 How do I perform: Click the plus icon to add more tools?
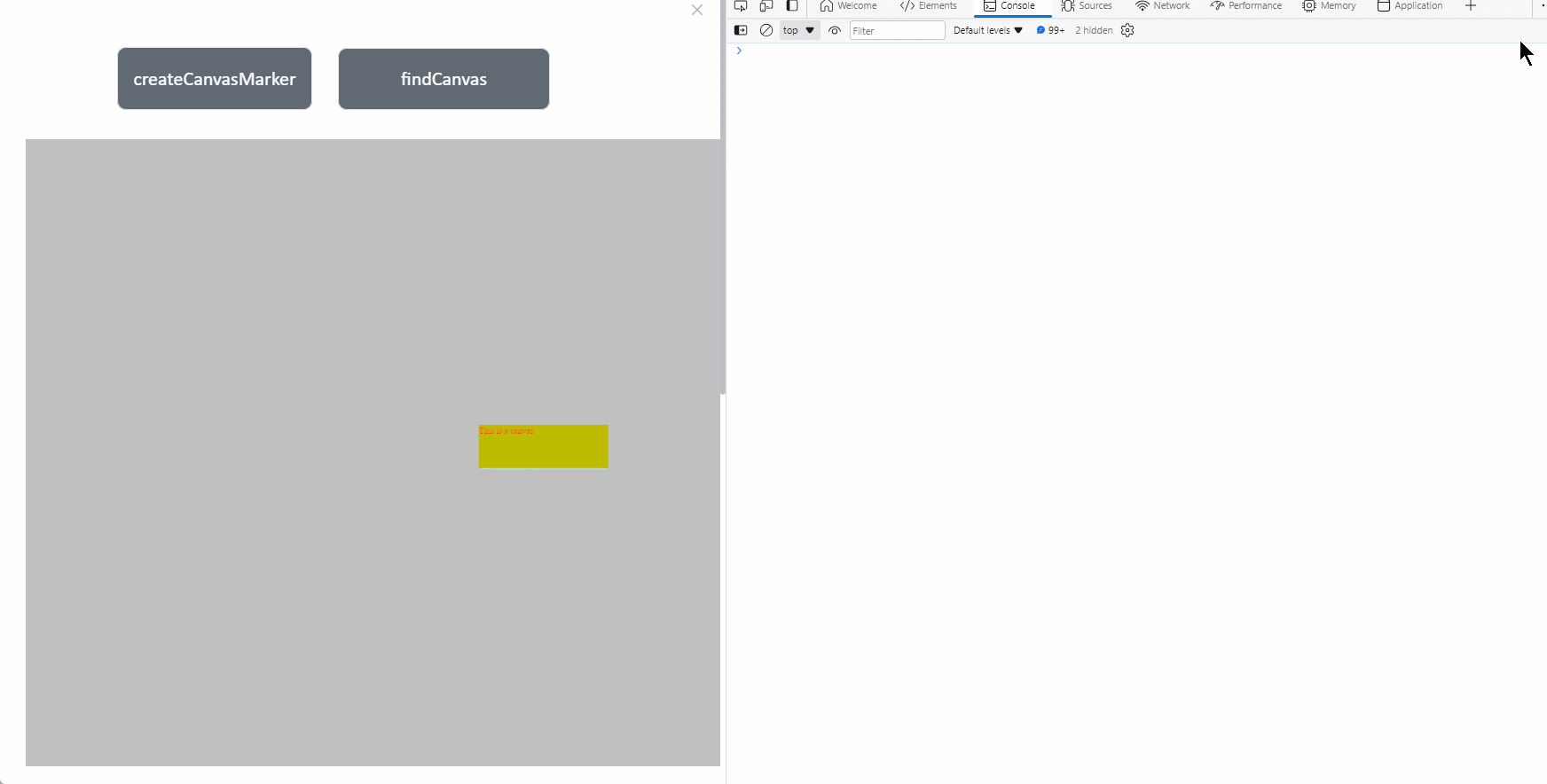click(1470, 6)
